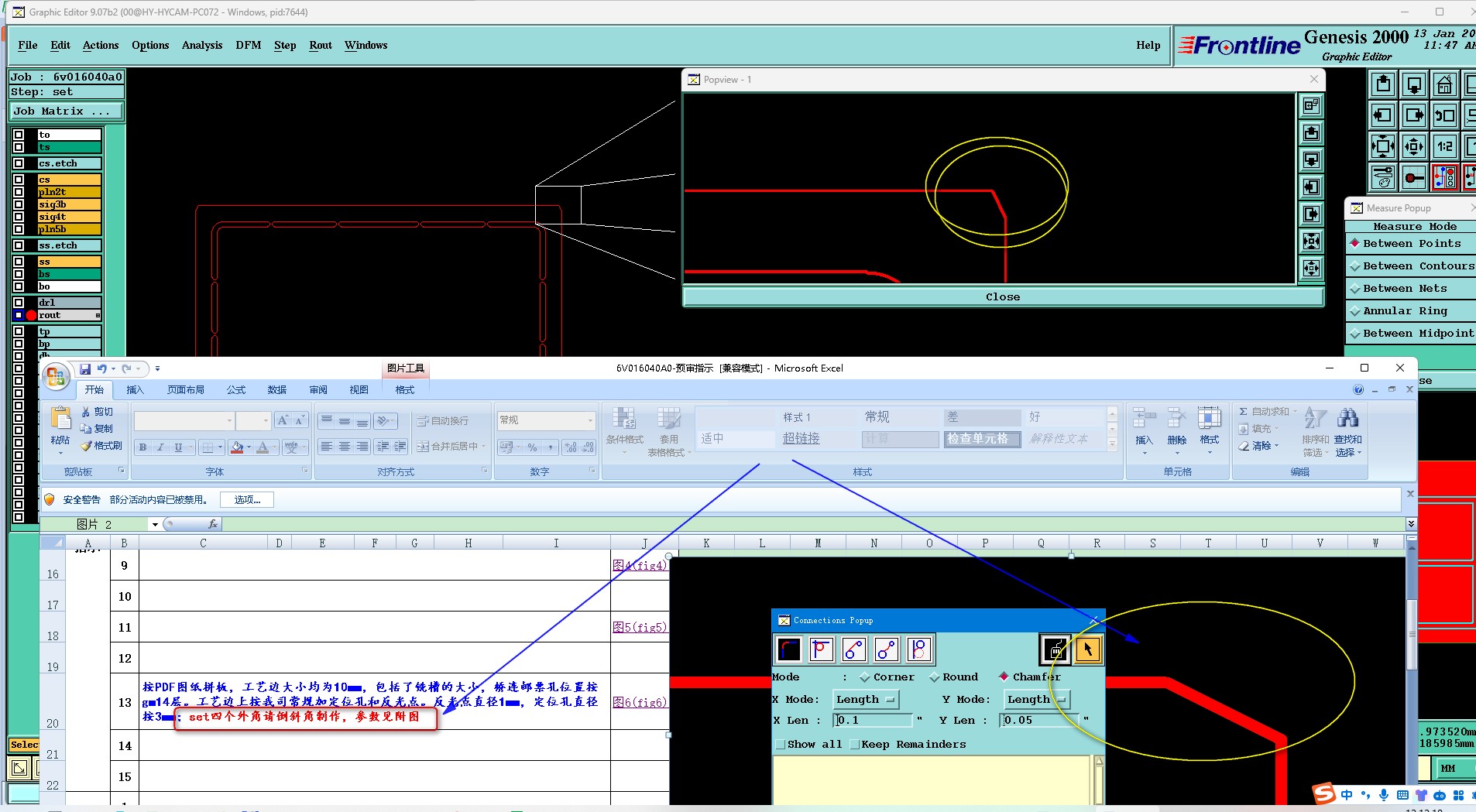Open the Genesis Analysis menu
The height and width of the screenshot is (812, 1476).
[x=202, y=45]
